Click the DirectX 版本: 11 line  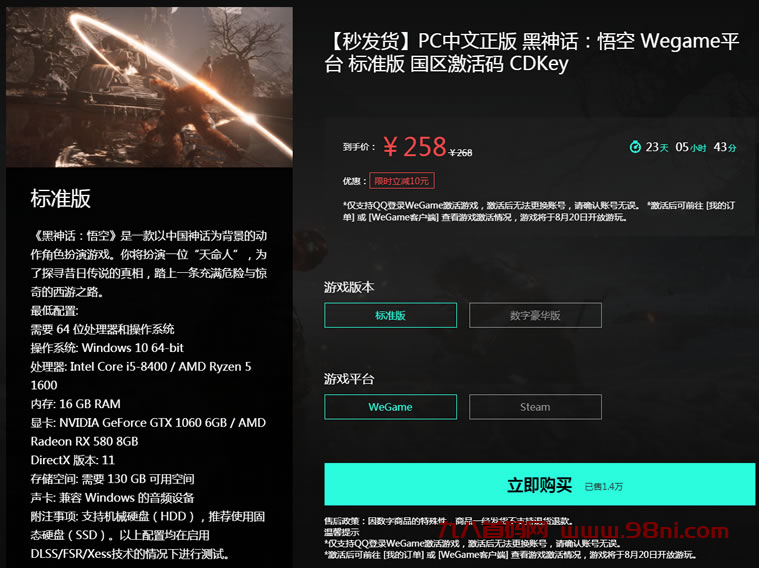73,460
